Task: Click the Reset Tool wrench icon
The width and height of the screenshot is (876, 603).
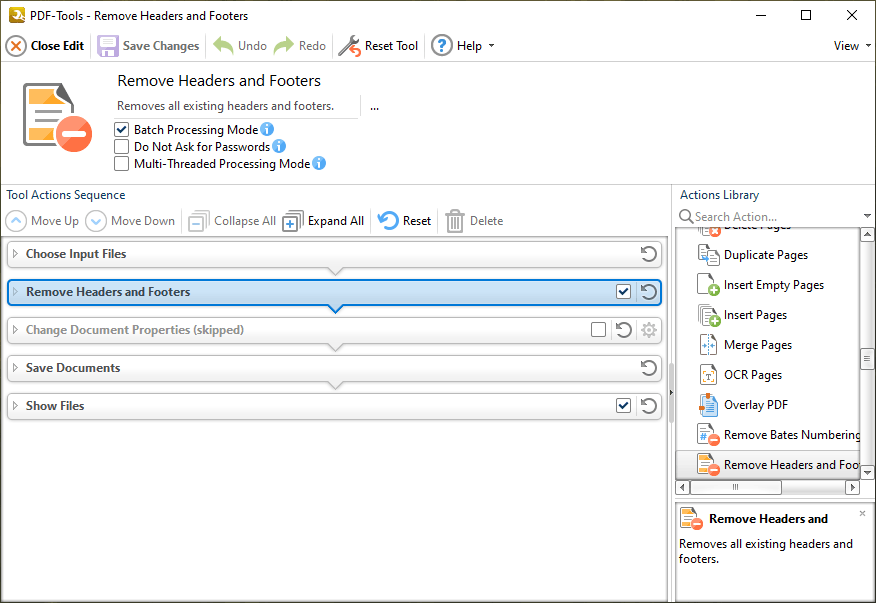Action: pos(350,46)
